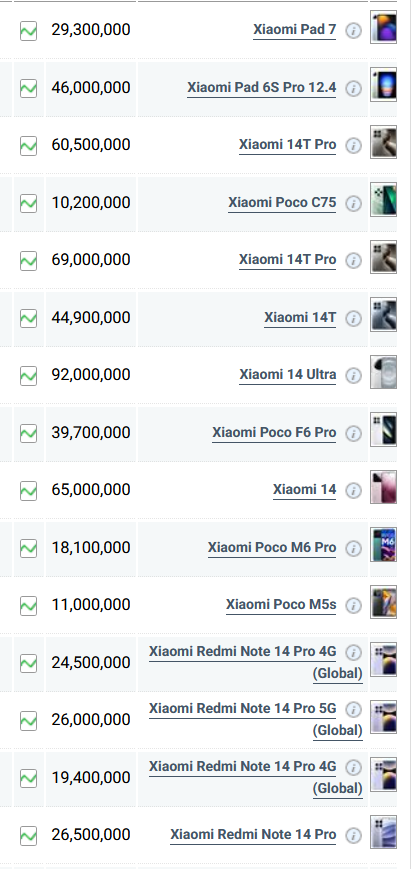Viewport: 412px width, 869px height.
Task: Click info icon beside Xiaomi Pad 6S Pro 12.4
Action: [353, 89]
